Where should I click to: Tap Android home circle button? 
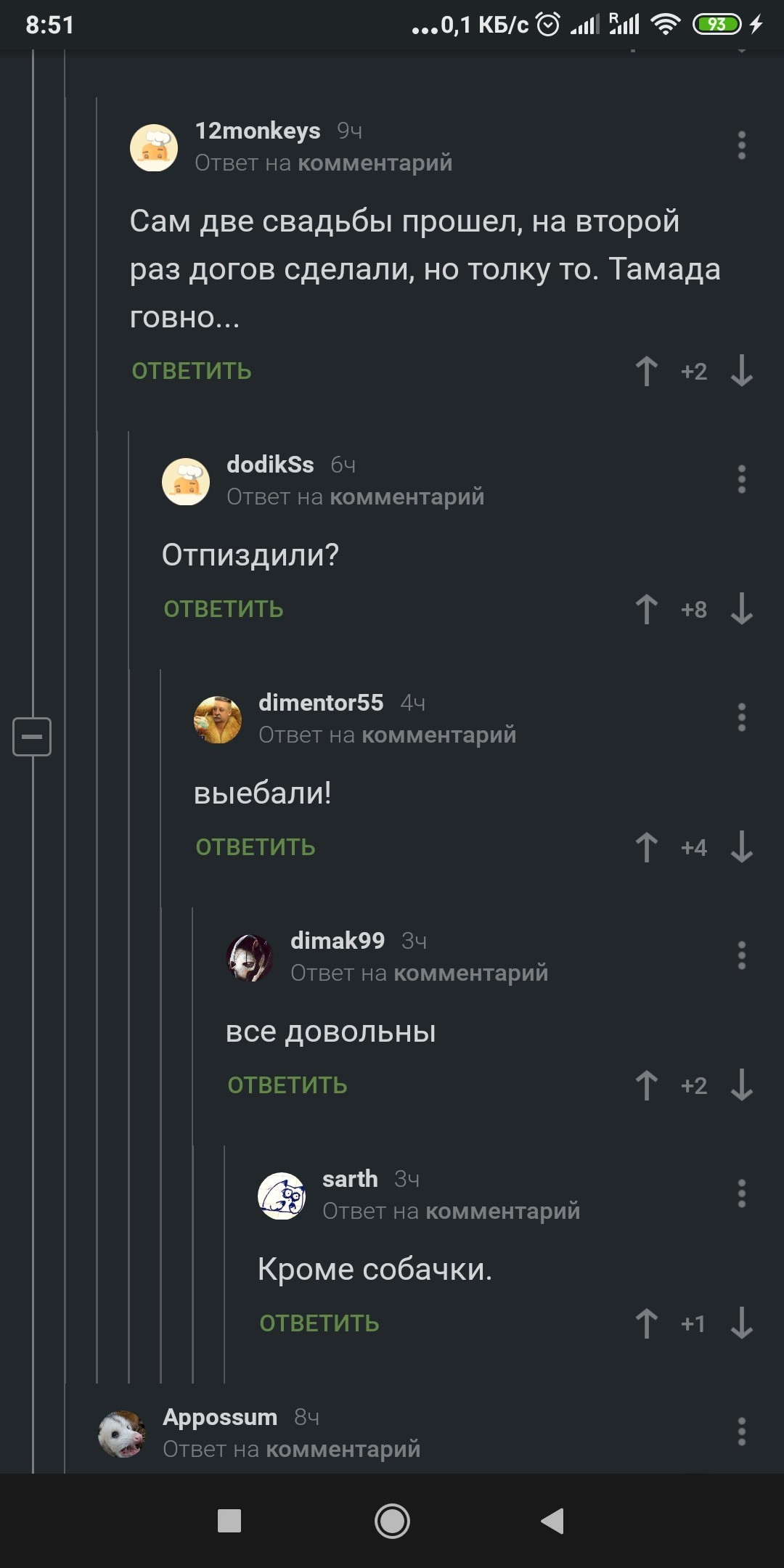point(392,1520)
